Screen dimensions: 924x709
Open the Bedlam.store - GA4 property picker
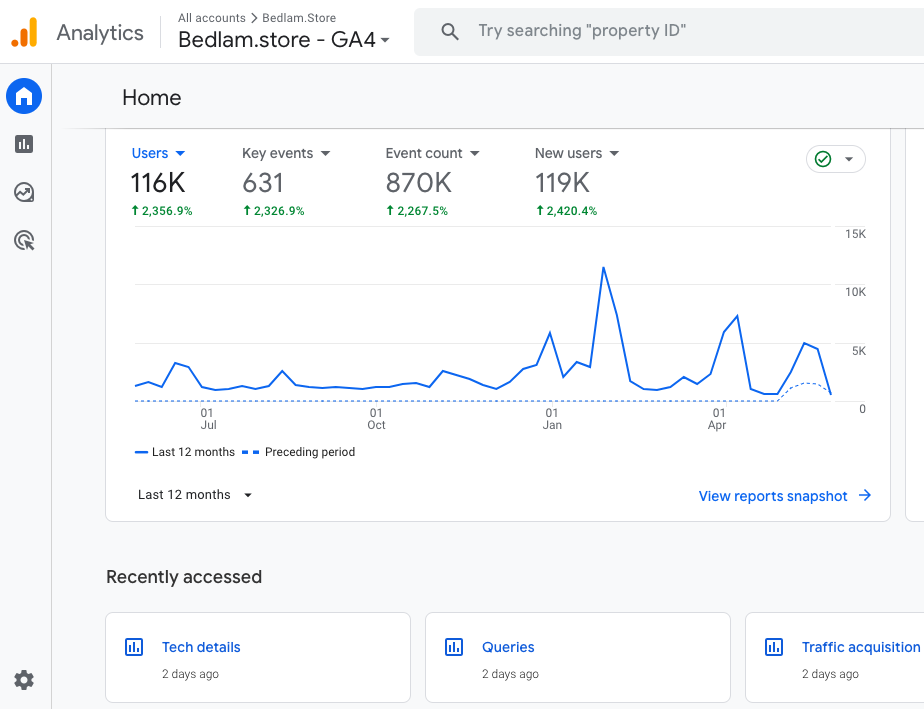283,39
